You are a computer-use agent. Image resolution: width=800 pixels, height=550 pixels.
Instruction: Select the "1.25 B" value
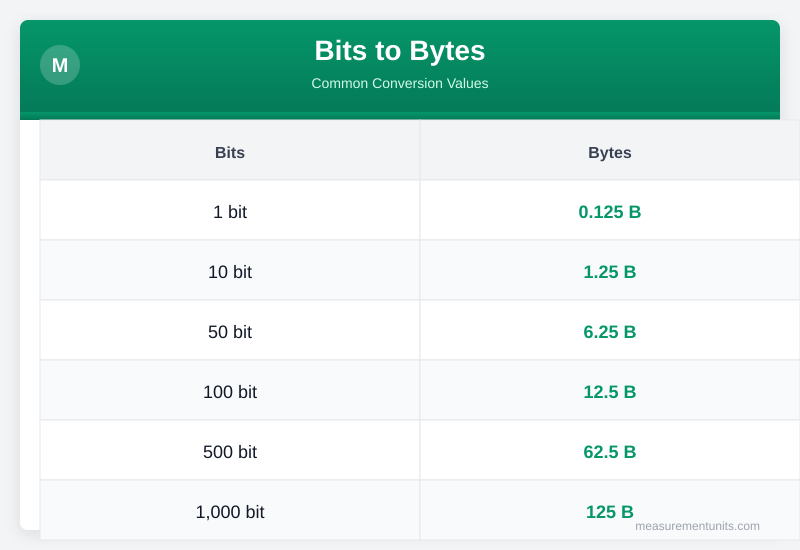pyautogui.click(x=610, y=272)
